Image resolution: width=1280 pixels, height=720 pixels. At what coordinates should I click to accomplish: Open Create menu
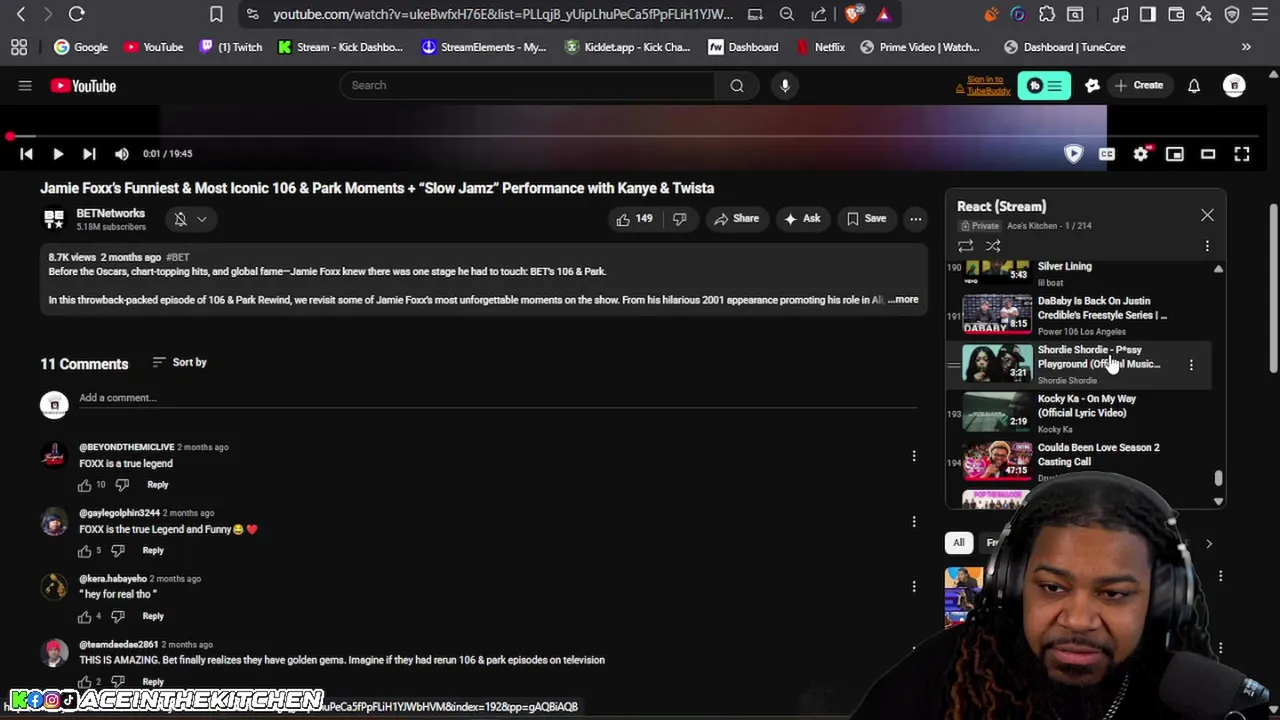tap(1139, 86)
